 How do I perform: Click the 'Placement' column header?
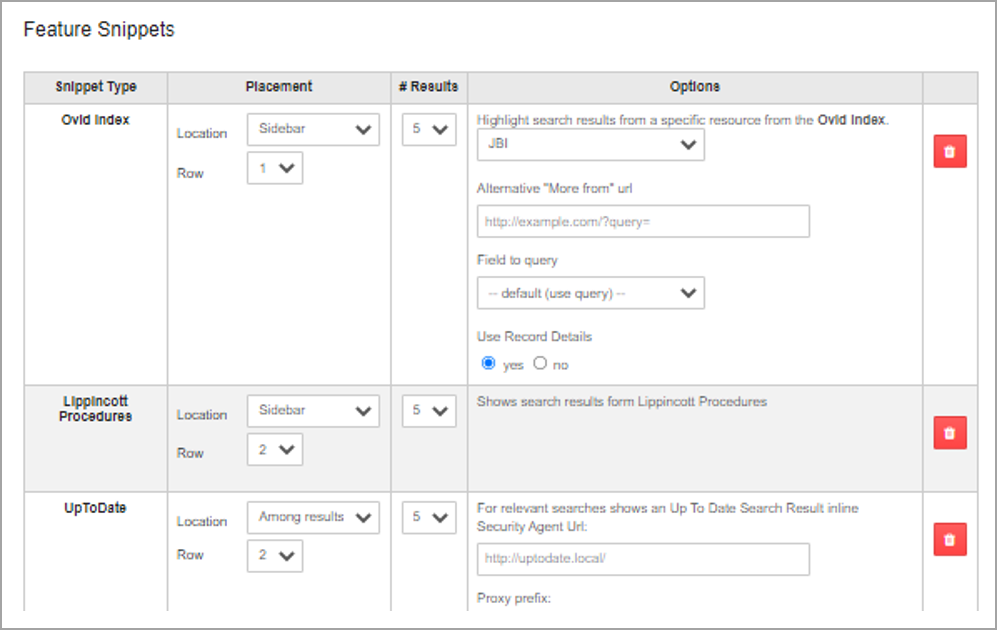click(279, 87)
